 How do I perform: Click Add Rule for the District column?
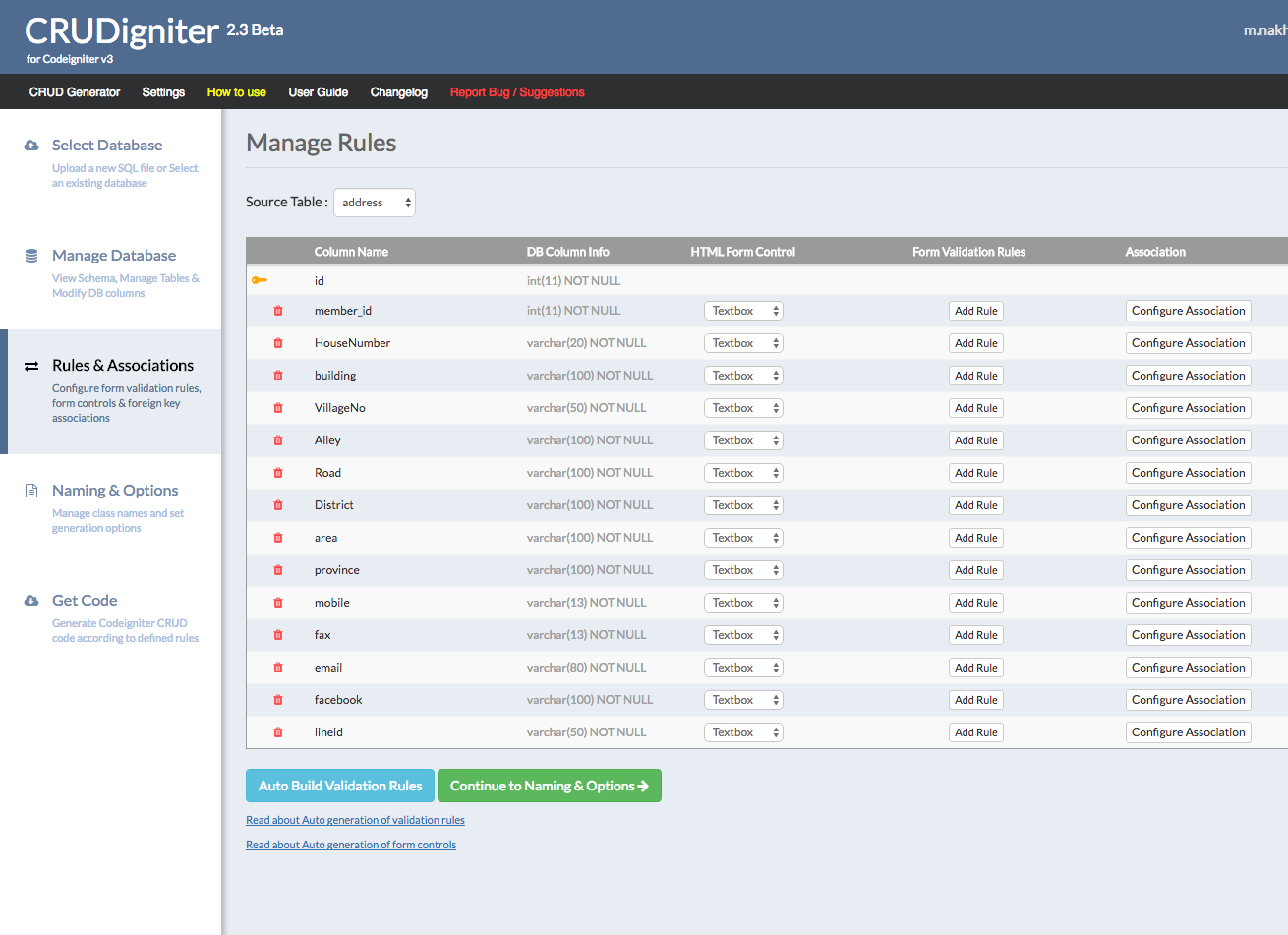pos(975,505)
